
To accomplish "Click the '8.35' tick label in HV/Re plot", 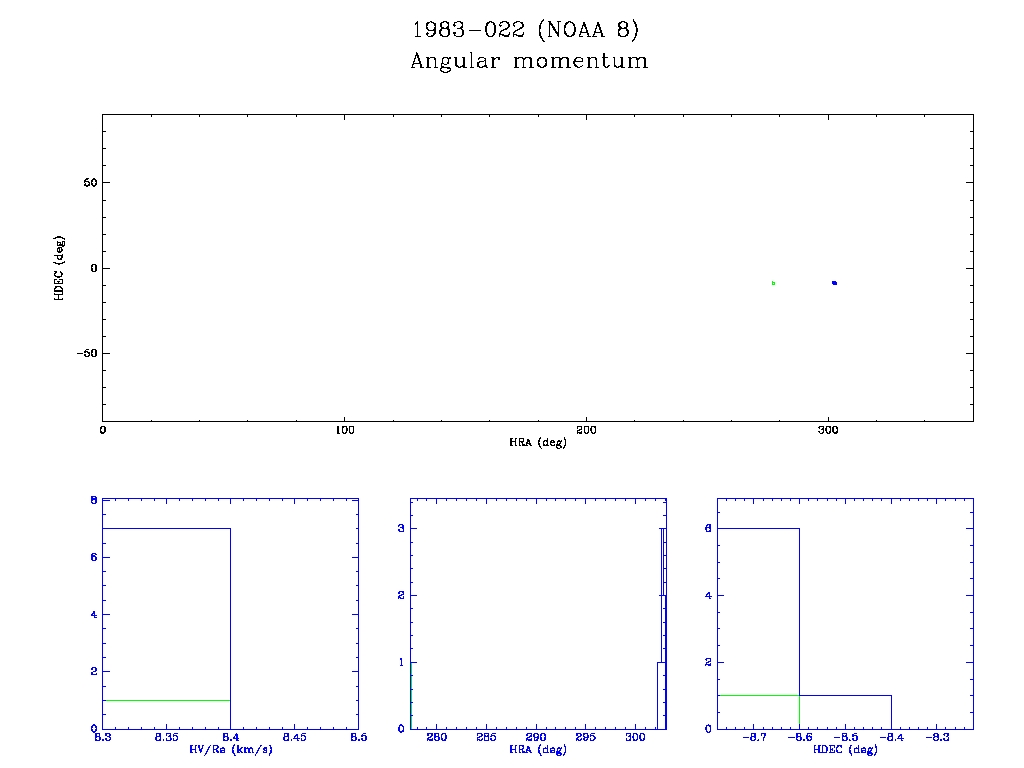I will point(167,737).
